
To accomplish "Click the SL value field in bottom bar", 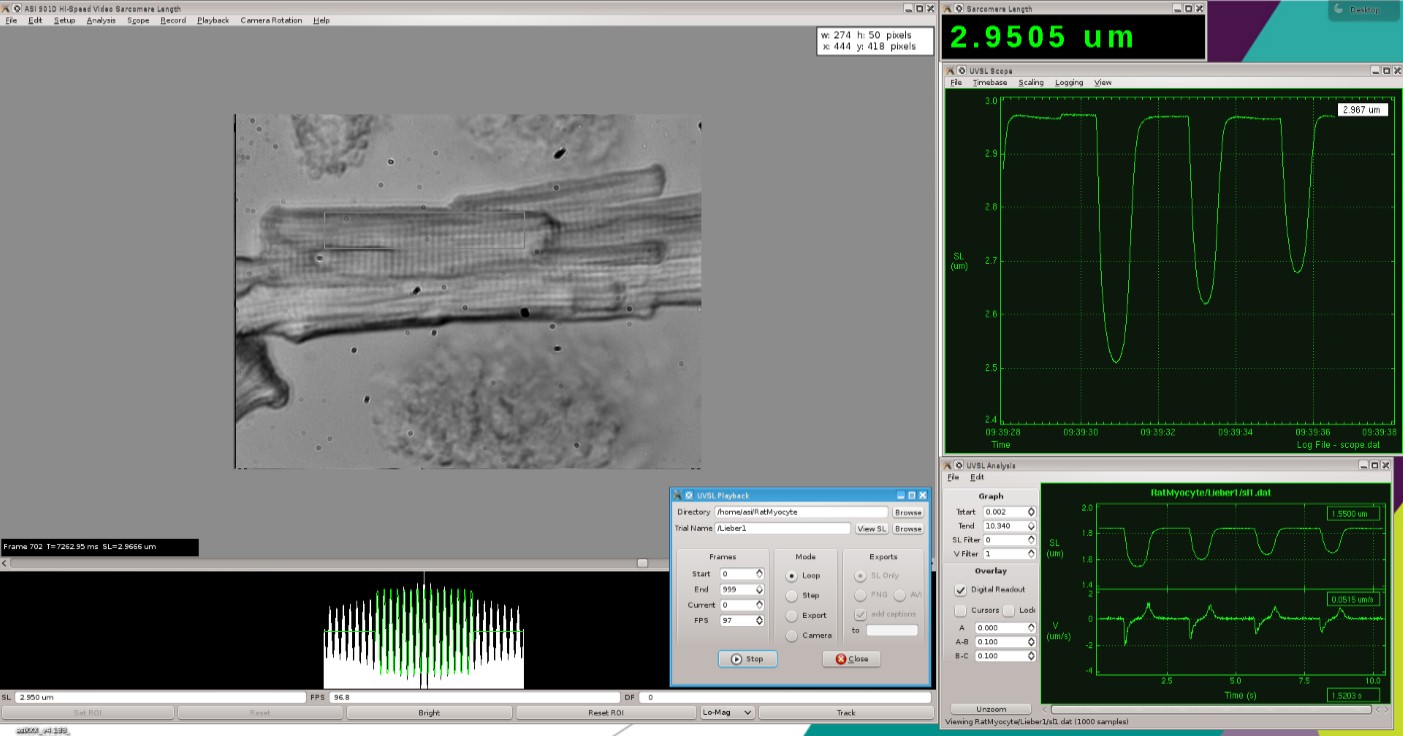I will (160, 697).
